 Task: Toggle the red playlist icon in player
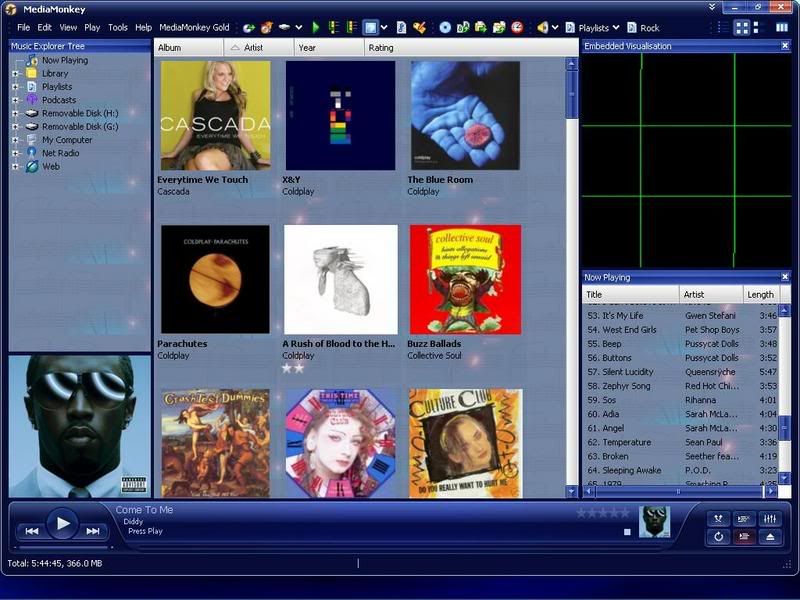[x=744, y=537]
